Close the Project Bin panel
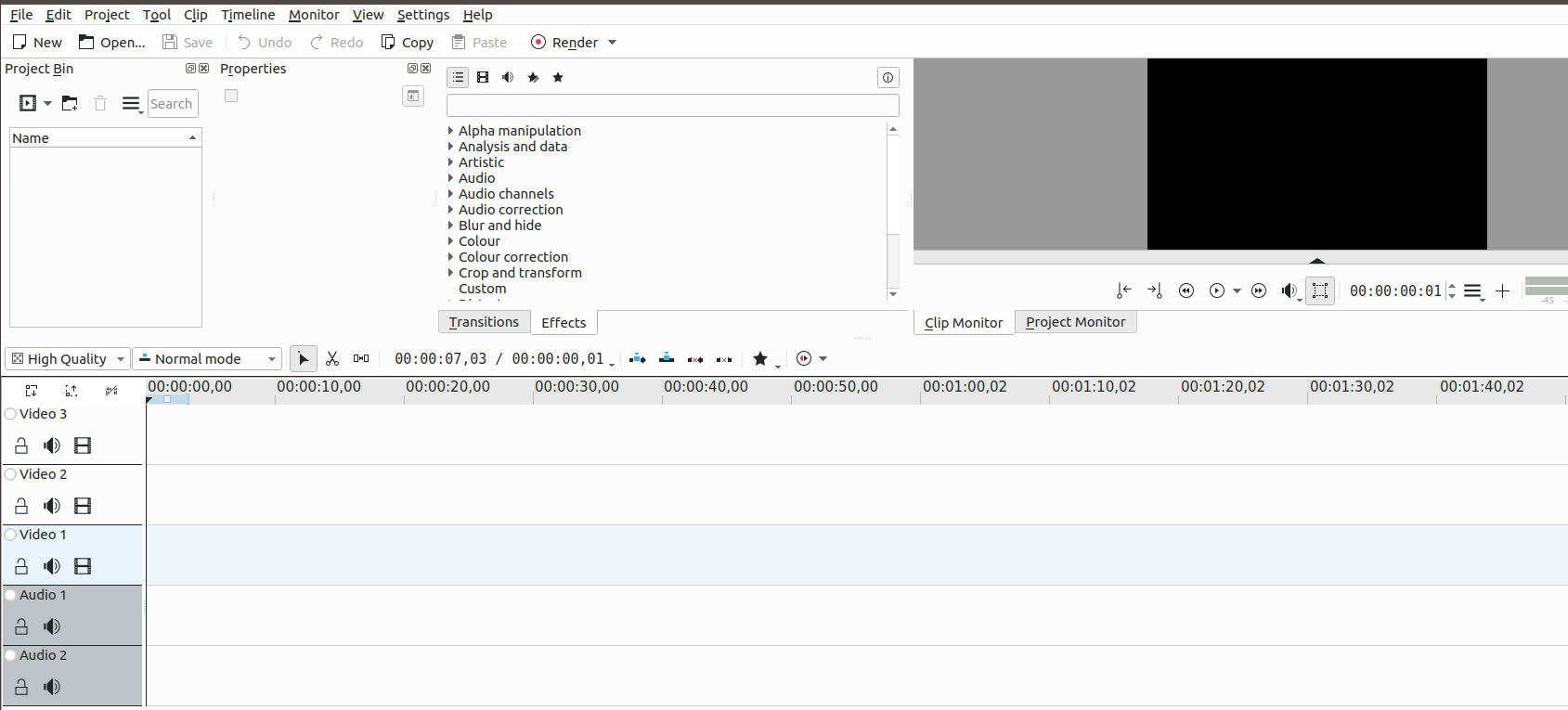The width and height of the screenshot is (1568, 710). click(203, 69)
